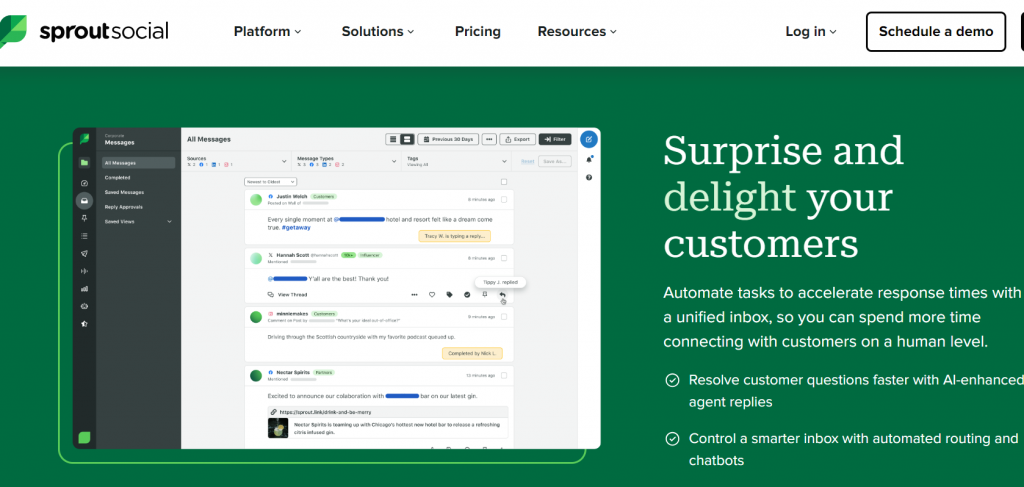Screen dimensions: 1024x487
Task: Tick the select all messages checkbox
Action: click(504, 182)
